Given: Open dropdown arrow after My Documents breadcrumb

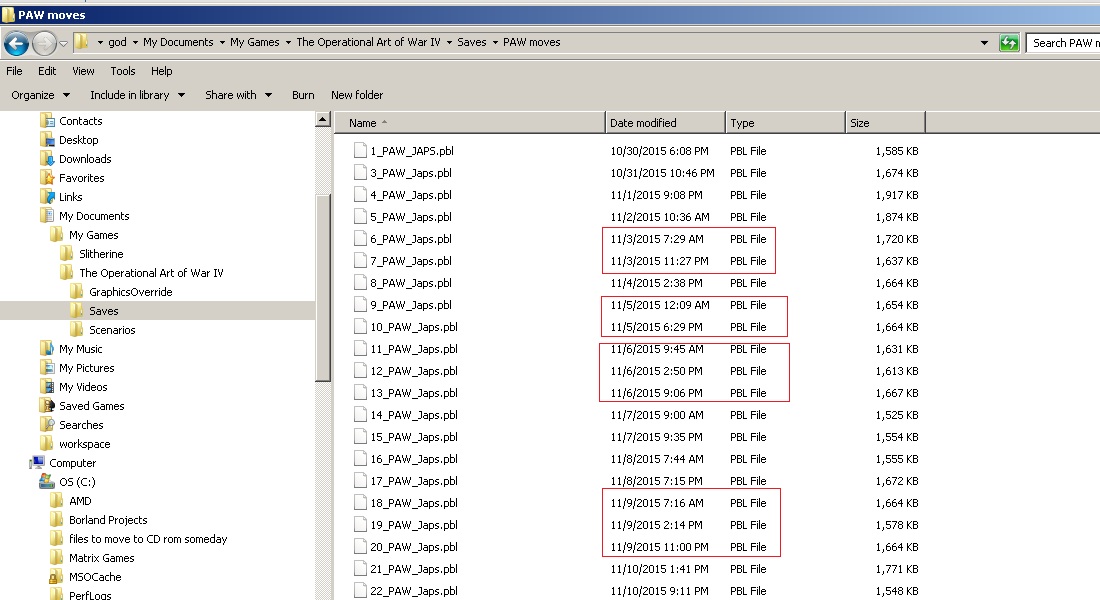Looking at the screenshot, I should click(x=222, y=43).
